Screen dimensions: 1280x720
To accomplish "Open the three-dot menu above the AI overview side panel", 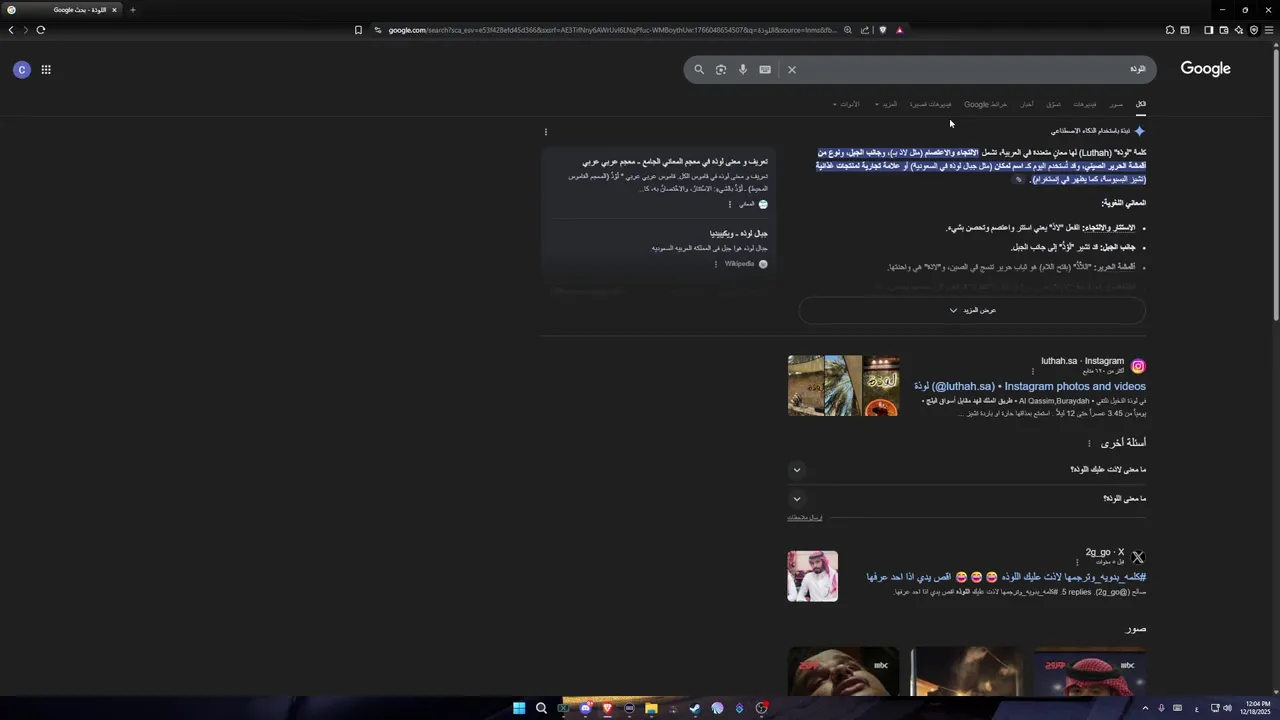I will tap(546, 132).
